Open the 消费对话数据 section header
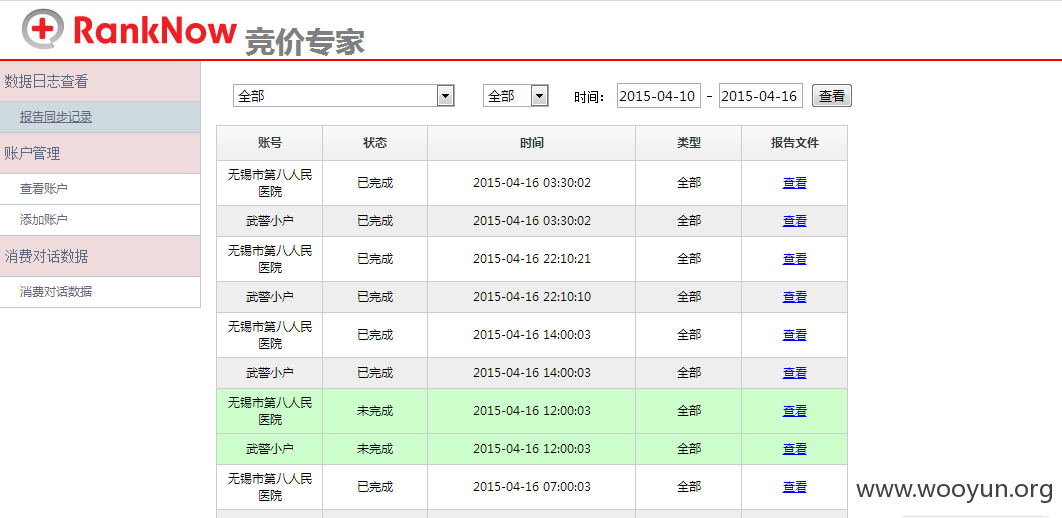 point(100,256)
